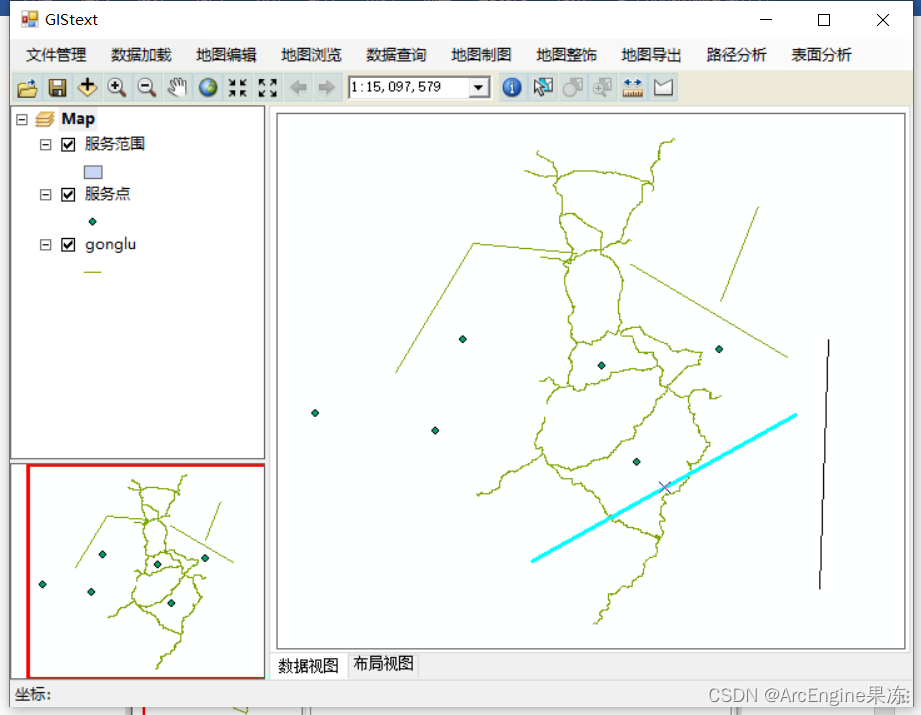Activate the Identify info tool
Screen dimensions: 921x715
[x=512, y=88]
